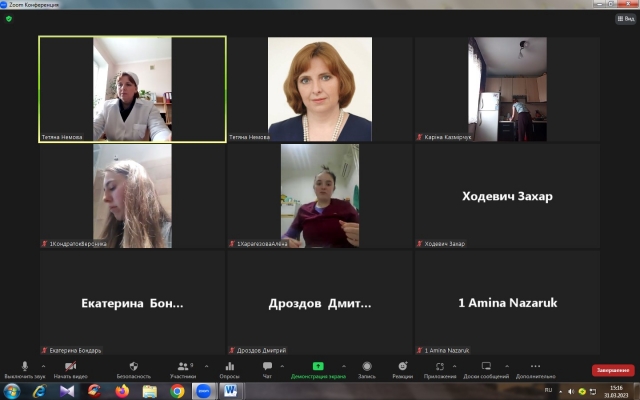Select the 1КондратовВероника video tile
Viewport: 640px width, 400px height.
pos(133,196)
